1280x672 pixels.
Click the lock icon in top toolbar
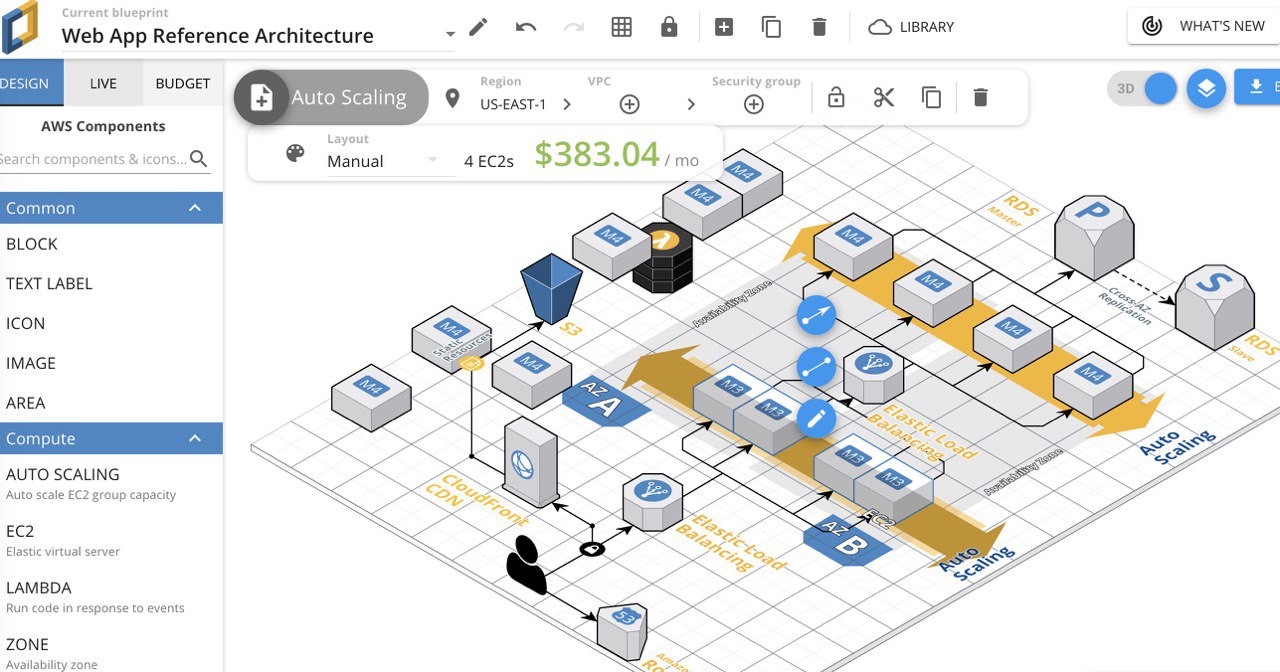(x=670, y=27)
